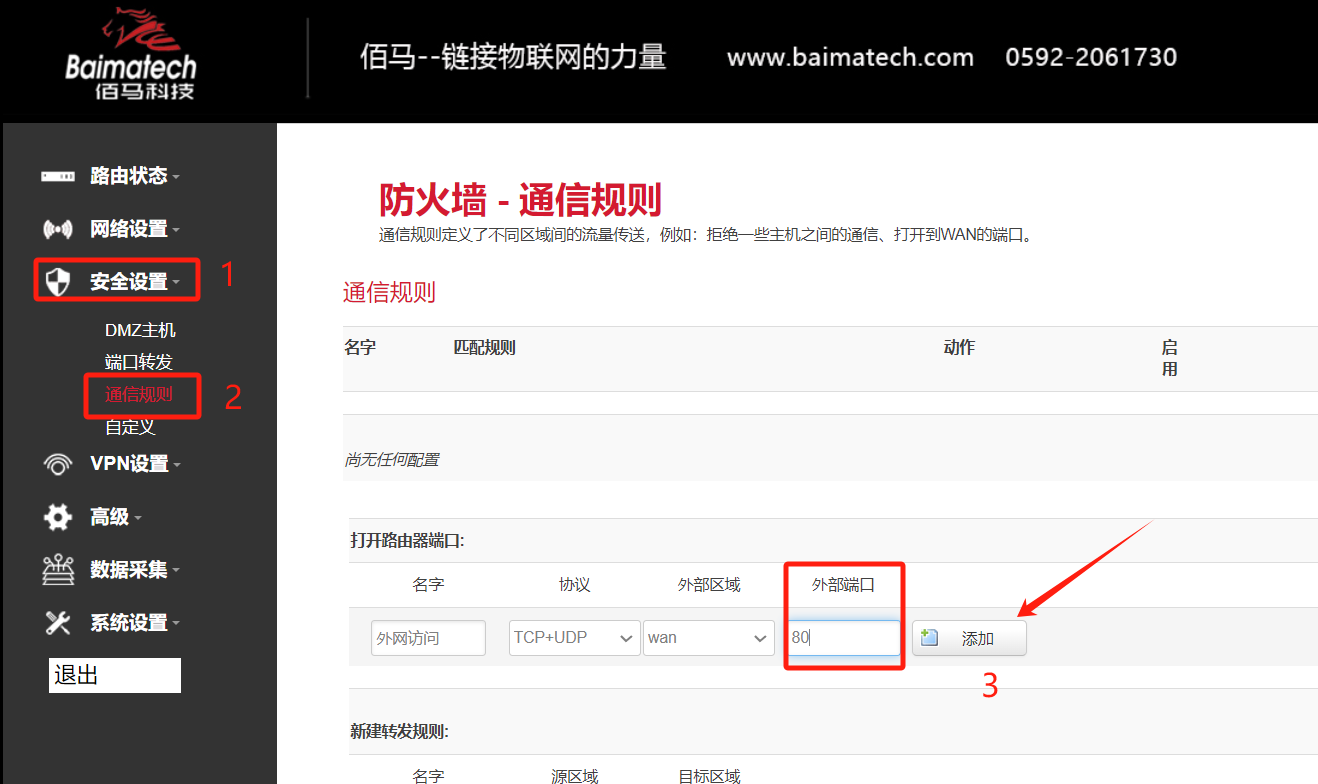The image size is (1318, 784).
Task: Open the 协议 TCP+UDP dropdown
Action: (x=574, y=637)
